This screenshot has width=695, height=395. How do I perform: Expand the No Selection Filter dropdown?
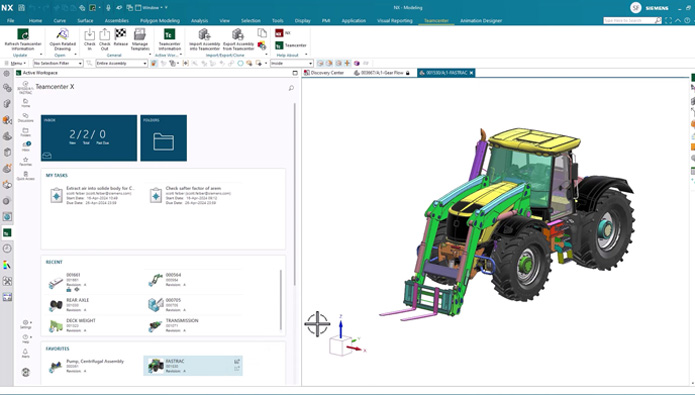click(x=58, y=63)
